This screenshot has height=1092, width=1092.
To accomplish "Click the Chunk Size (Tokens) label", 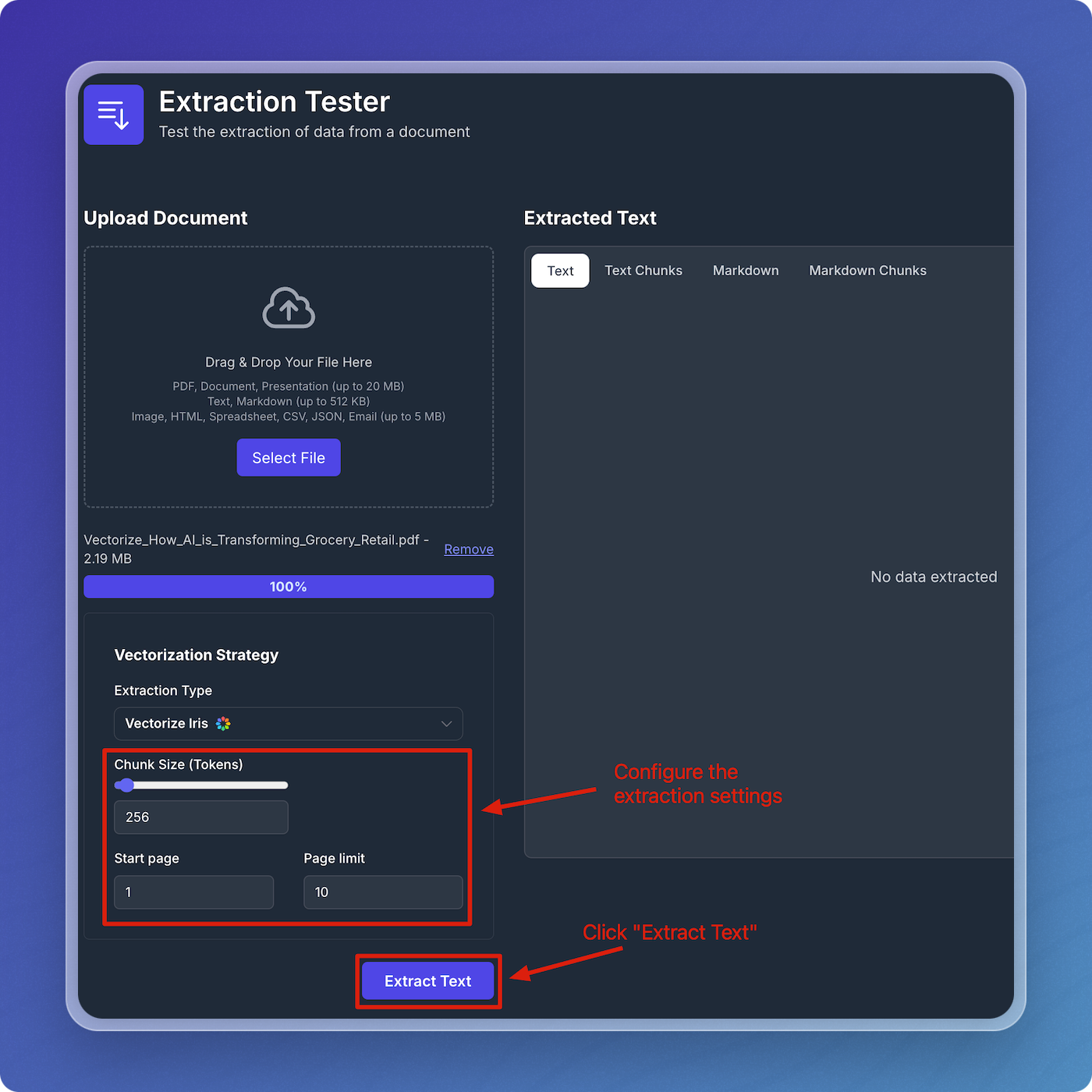I will (179, 764).
